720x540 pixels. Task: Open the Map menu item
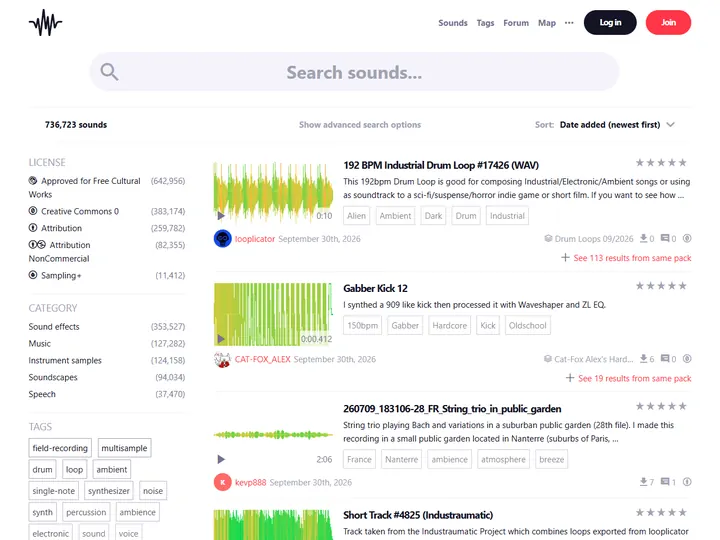547,23
